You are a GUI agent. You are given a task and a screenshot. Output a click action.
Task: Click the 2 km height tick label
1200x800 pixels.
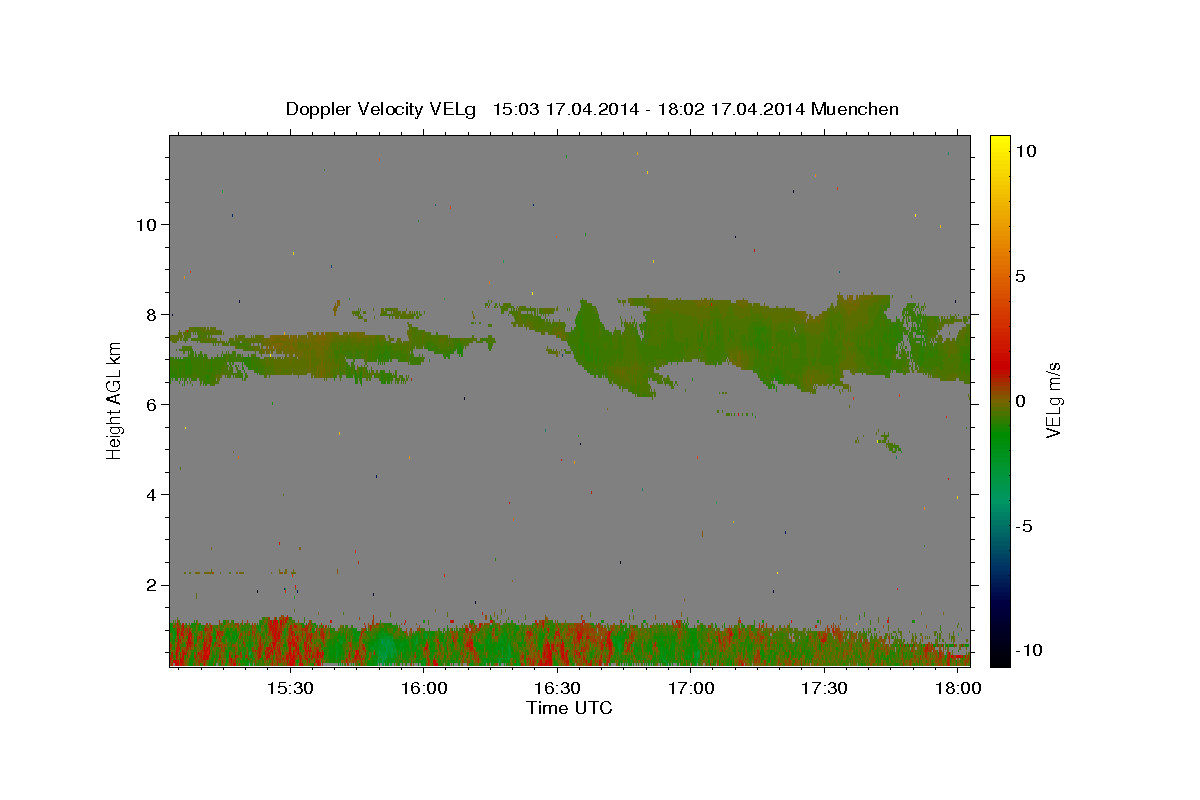(x=152, y=585)
